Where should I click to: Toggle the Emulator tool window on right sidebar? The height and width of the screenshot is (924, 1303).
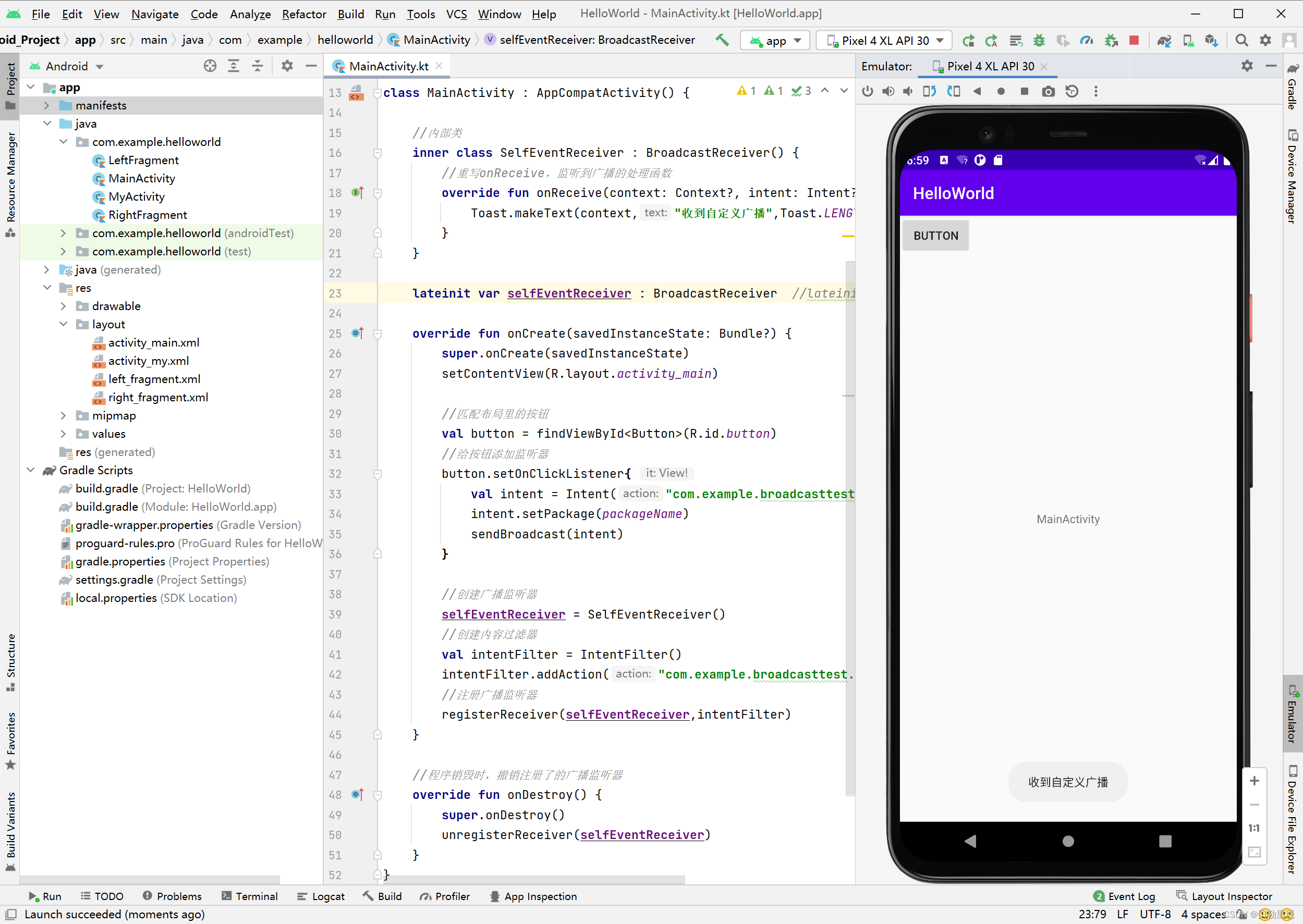pos(1292,714)
